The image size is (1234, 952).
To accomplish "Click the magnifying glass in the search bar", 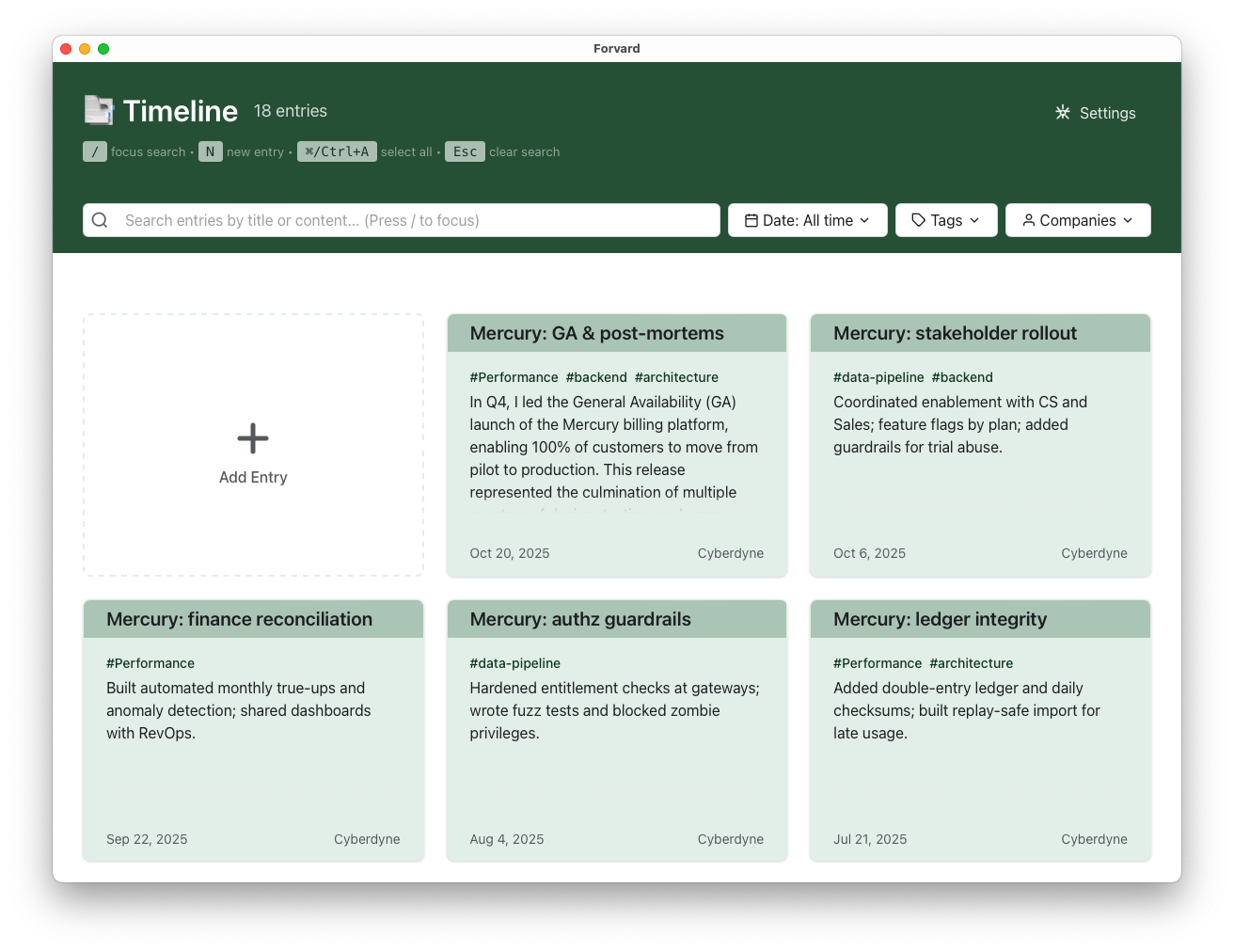I will click(x=100, y=219).
